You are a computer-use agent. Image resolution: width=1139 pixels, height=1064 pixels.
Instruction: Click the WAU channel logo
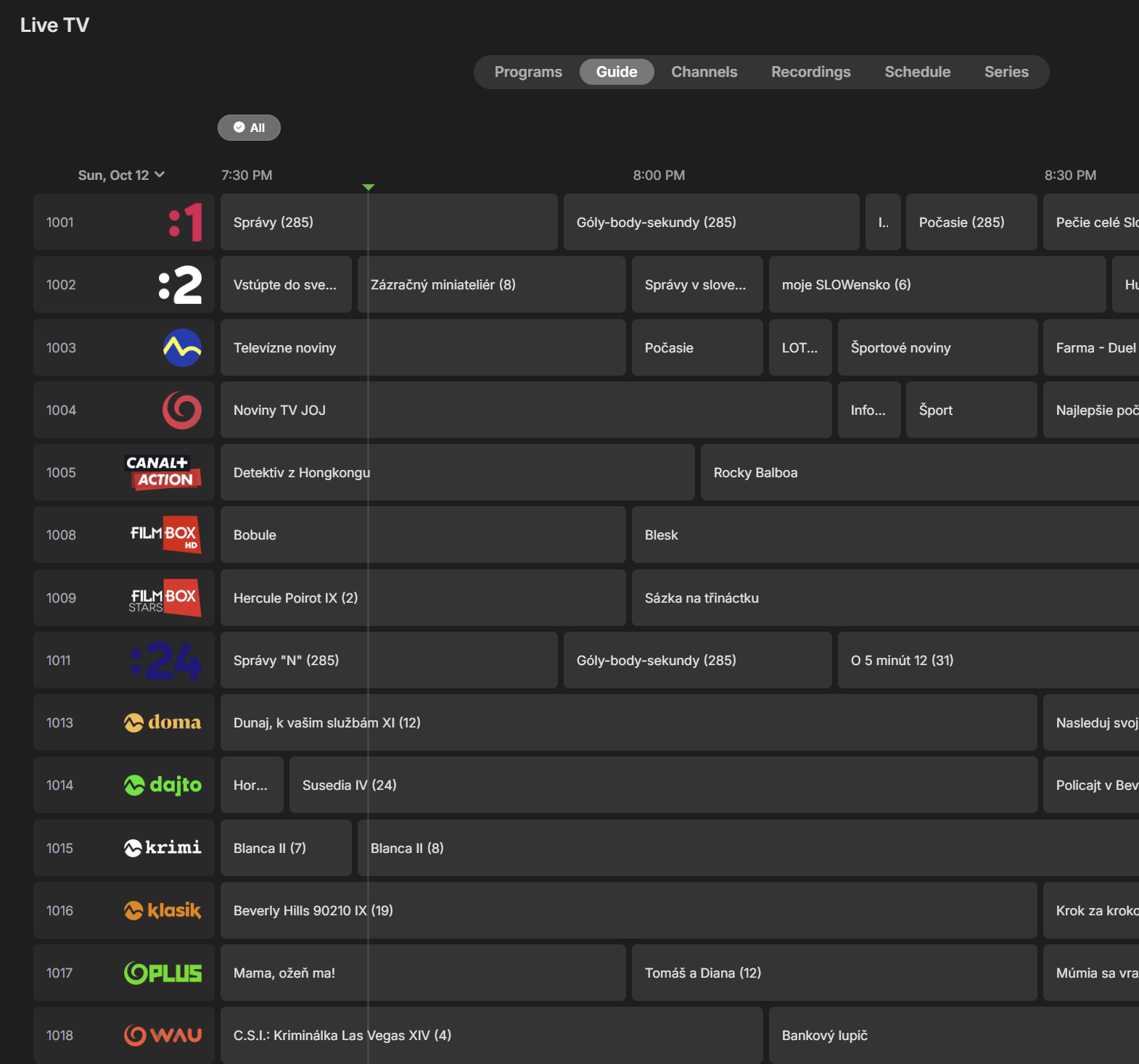click(x=163, y=1036)
